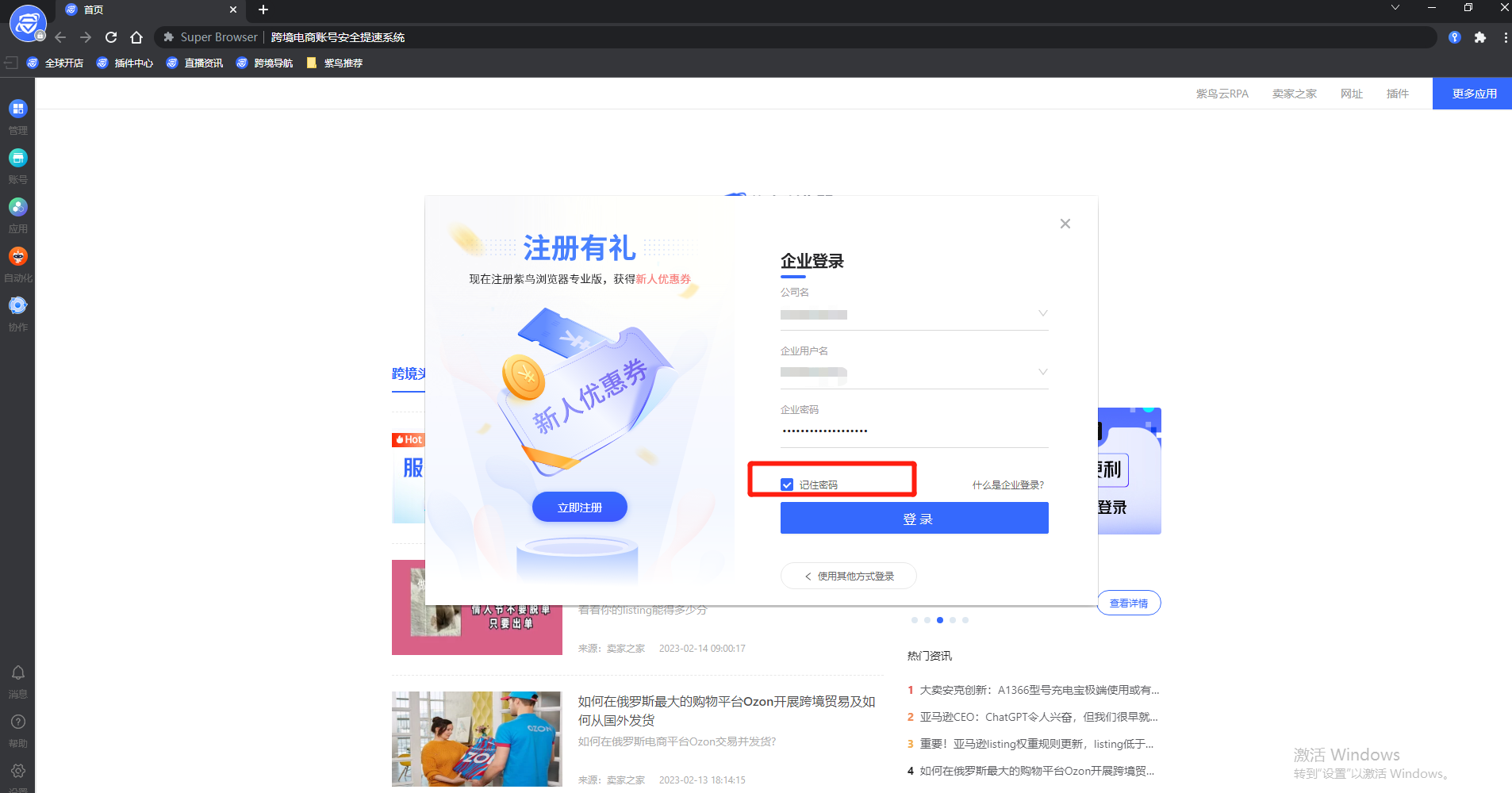This screenshot has height=793, width=1512.
Task: Click 使用其他方式登录 button
Action: pyautogui.click(x=849, y=576)
